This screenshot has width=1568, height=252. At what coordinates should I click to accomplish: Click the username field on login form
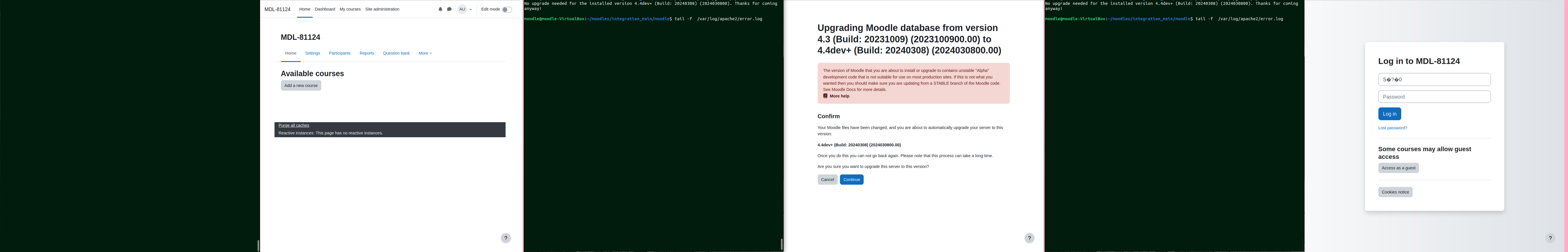click(x=1434, y=79)
